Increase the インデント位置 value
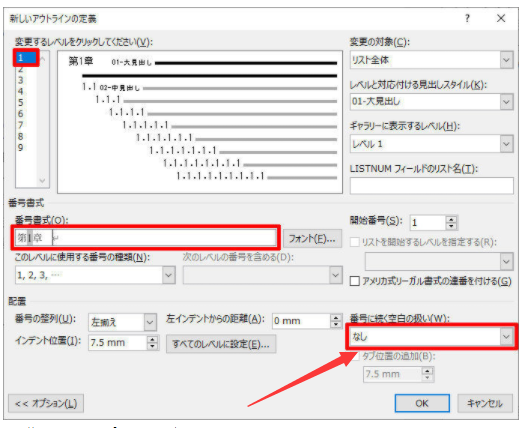This screenshot has width=527, height=428. pos(153,339)
